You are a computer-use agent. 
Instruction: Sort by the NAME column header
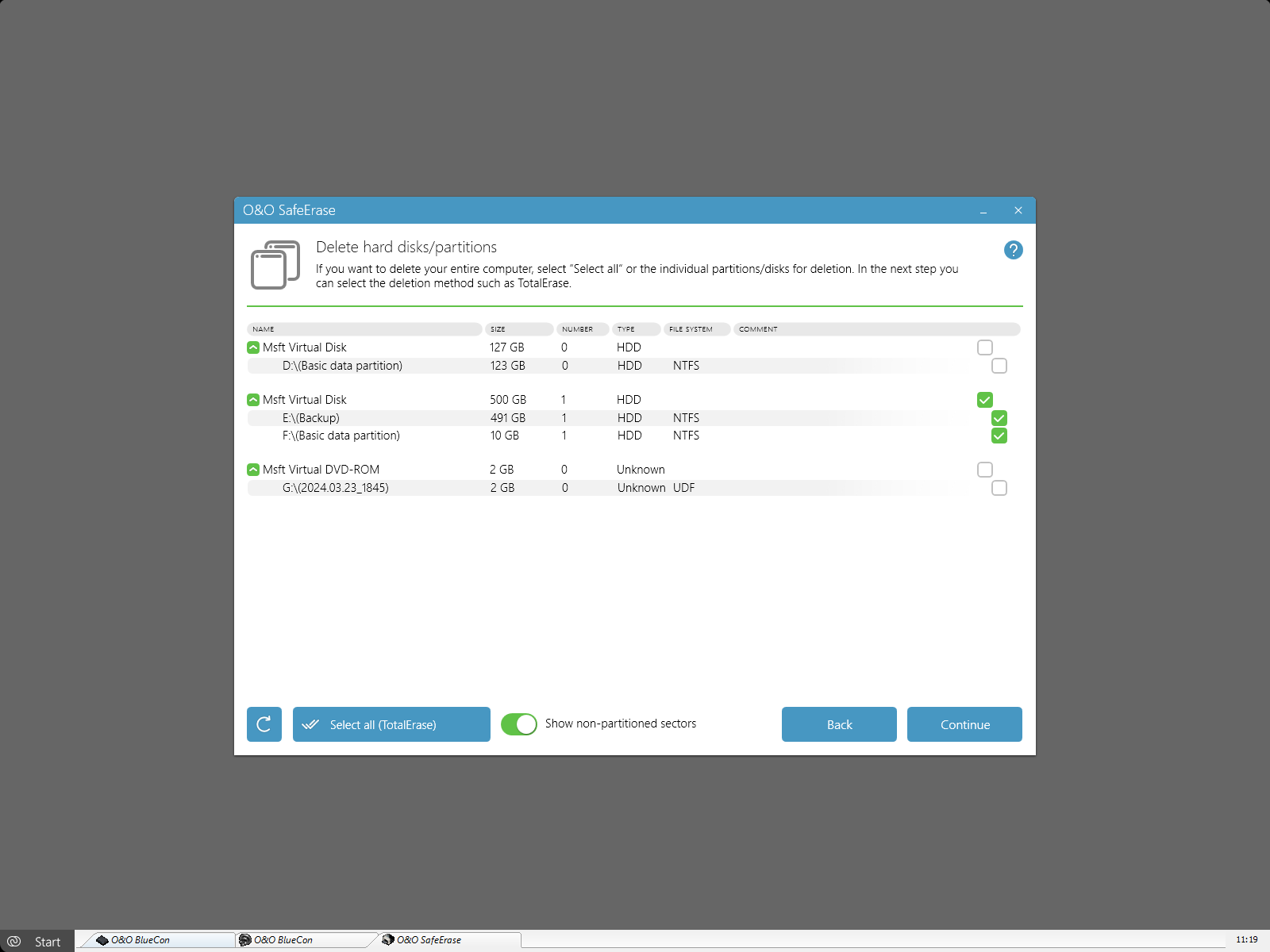click(364, 329)
